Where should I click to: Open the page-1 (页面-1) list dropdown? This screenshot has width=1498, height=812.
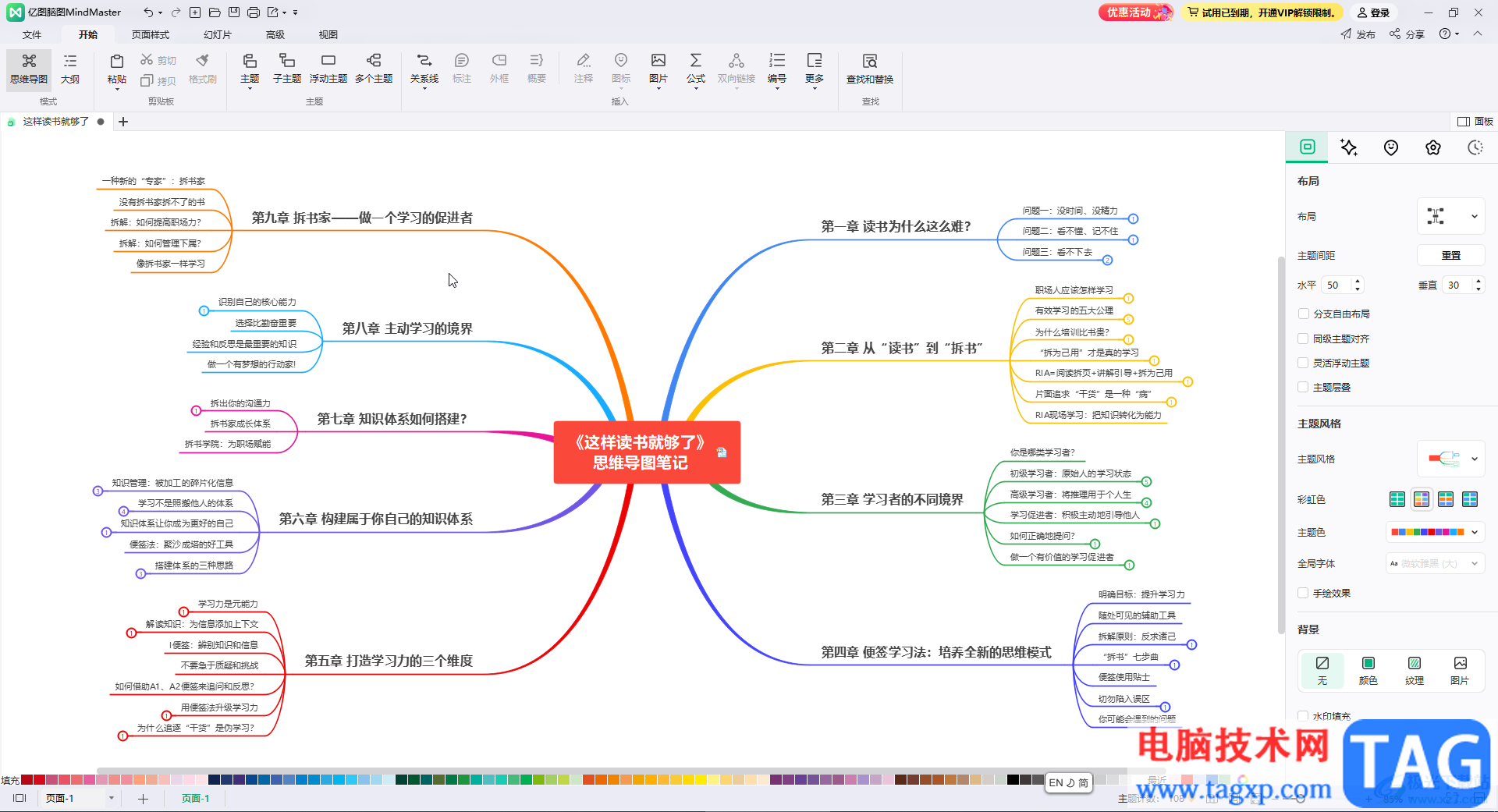coord(112,798)
